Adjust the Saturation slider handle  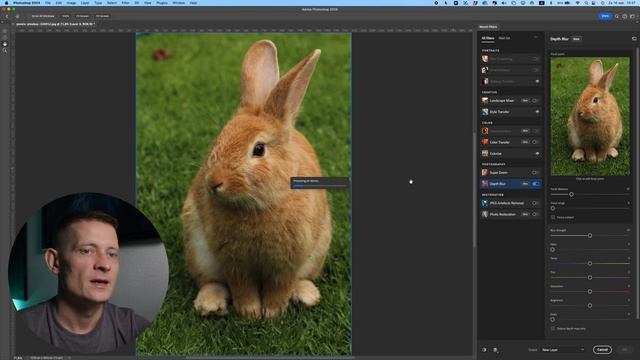pyautogui.click(x=590, y=291)
